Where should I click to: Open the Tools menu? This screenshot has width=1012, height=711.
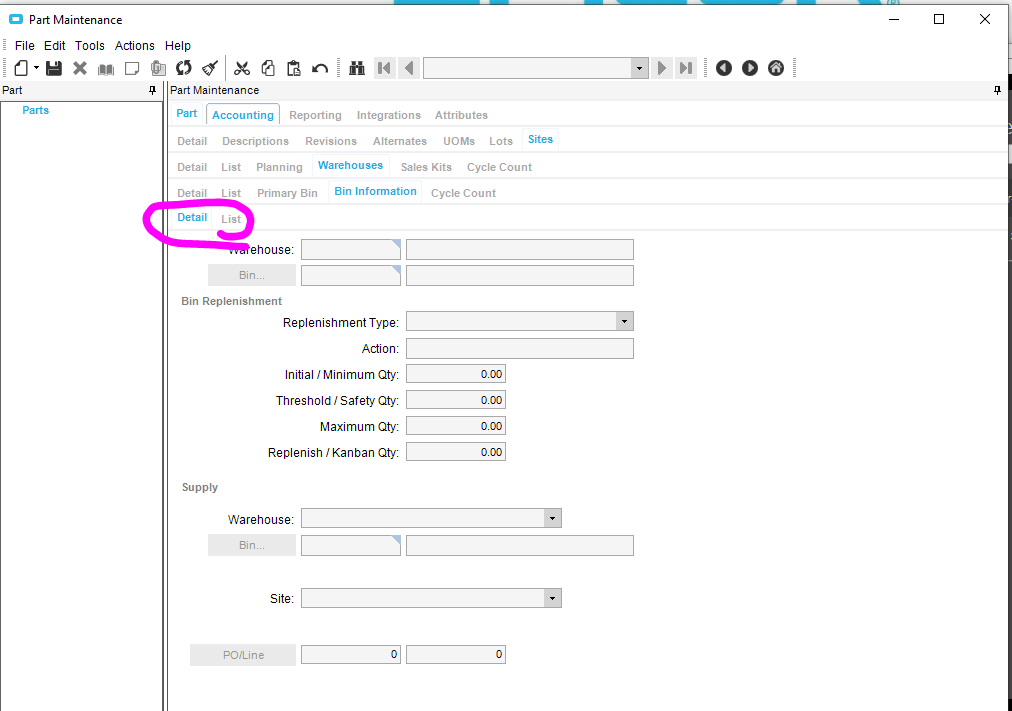coord(90,46)
